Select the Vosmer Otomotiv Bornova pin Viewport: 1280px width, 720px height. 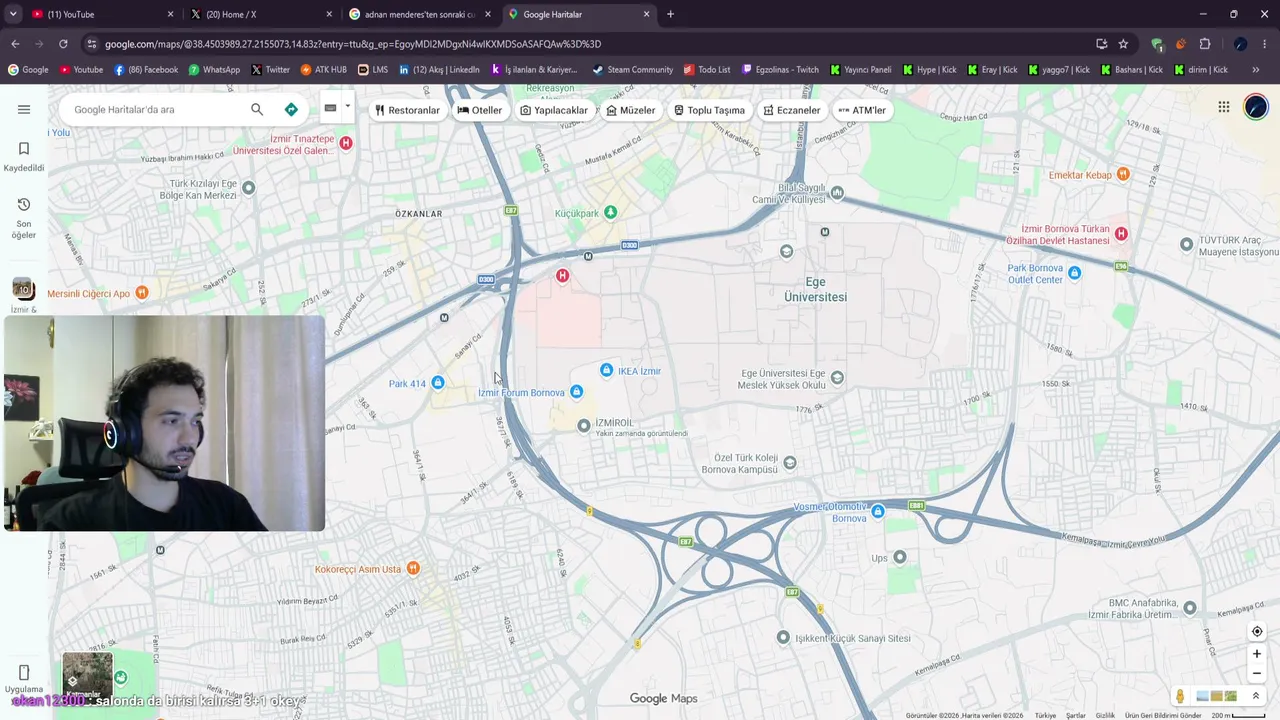click(877, 512)
